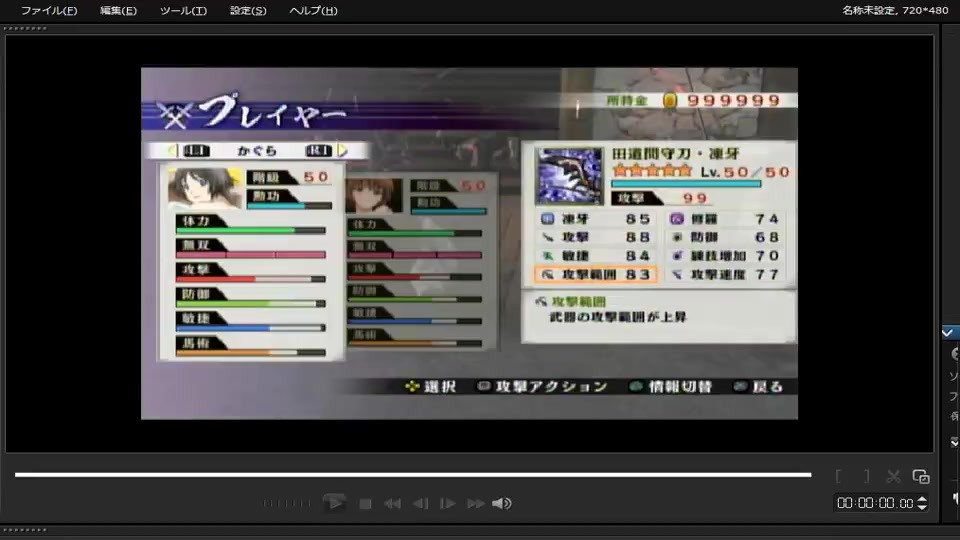
Task: Open the ヘルプ(H) menu
Action: point(313,10)
